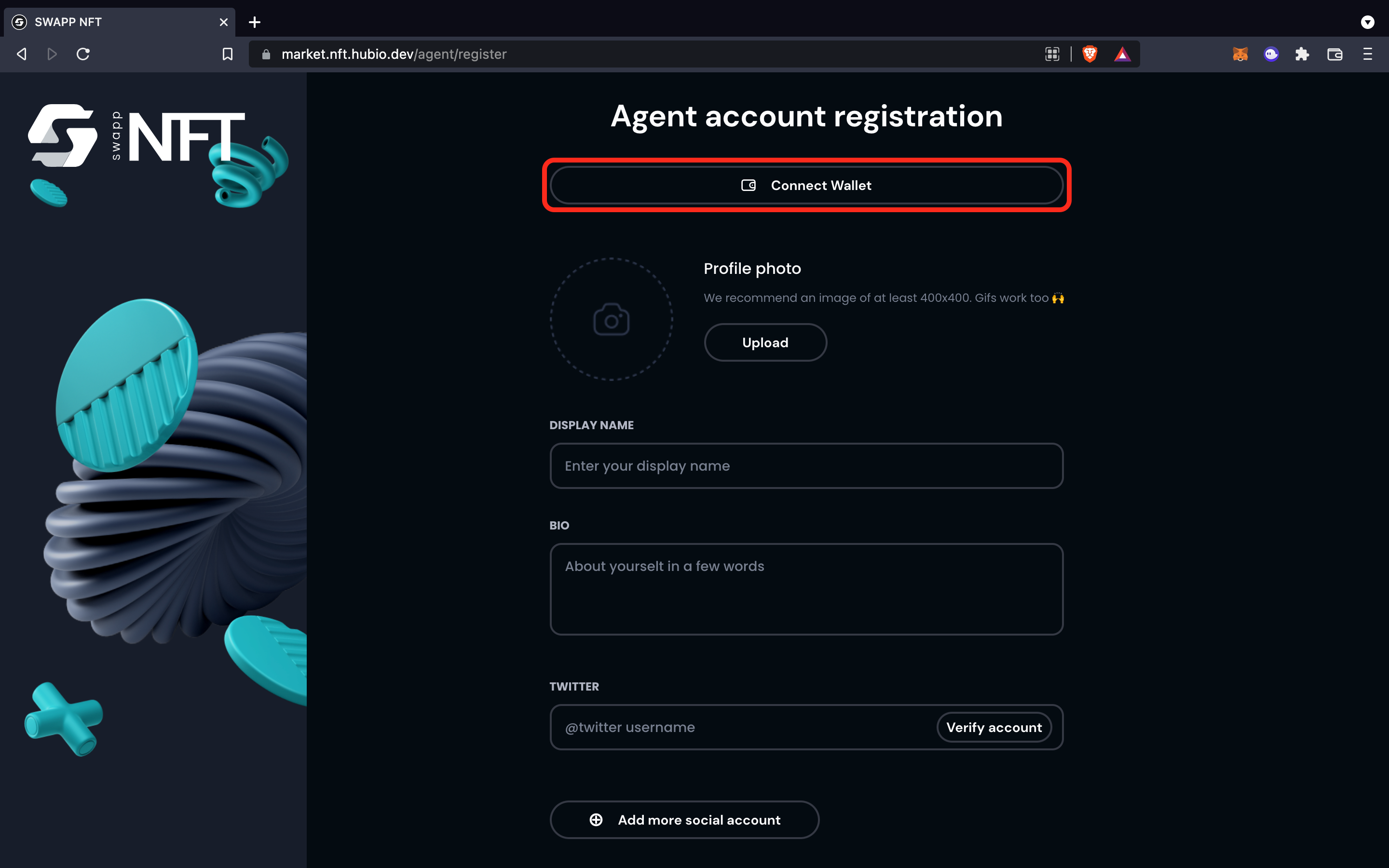Open the Brave wallet icon in toolbar

coord(1335,54)
